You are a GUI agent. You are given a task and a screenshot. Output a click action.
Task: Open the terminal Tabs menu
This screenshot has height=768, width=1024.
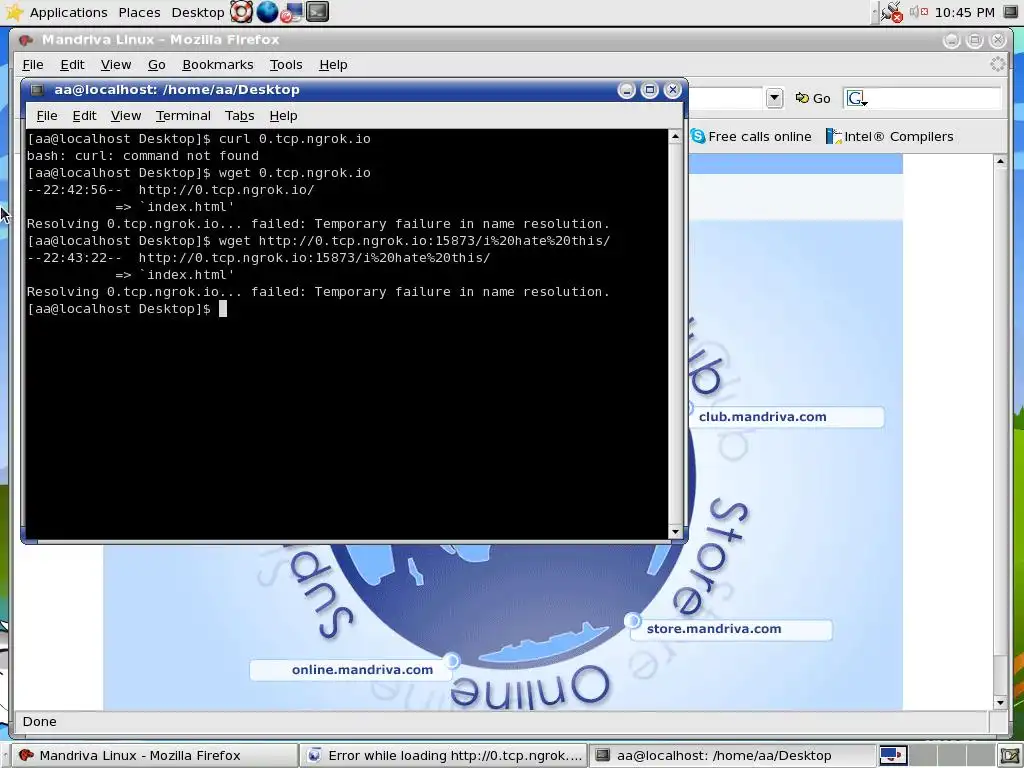[x=239, y=116]
